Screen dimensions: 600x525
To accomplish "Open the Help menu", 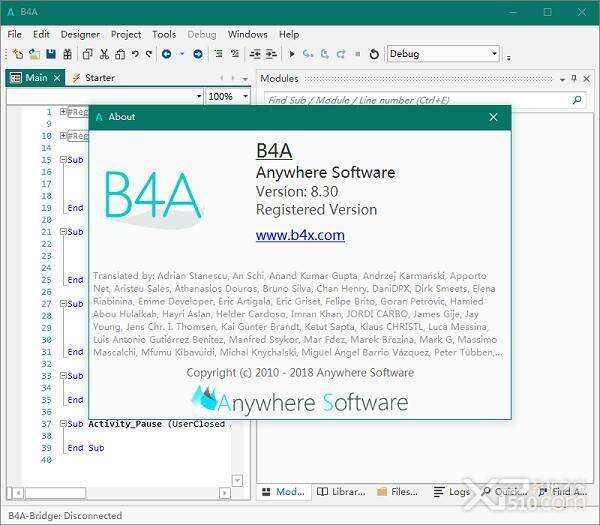I will (289, 34).
